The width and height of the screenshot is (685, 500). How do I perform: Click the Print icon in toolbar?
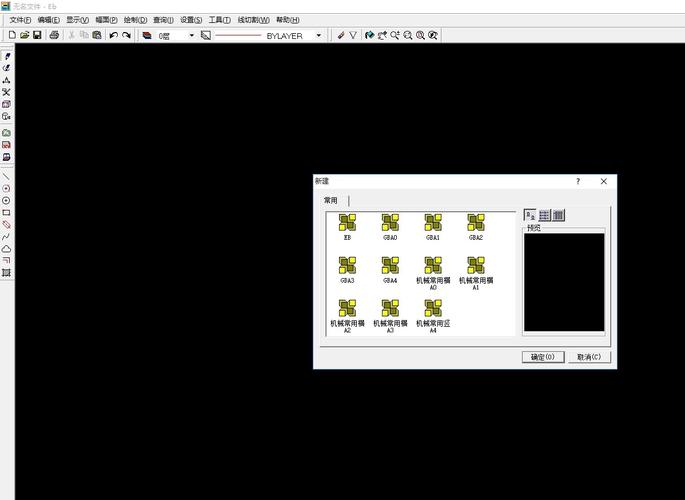[54, 35]
